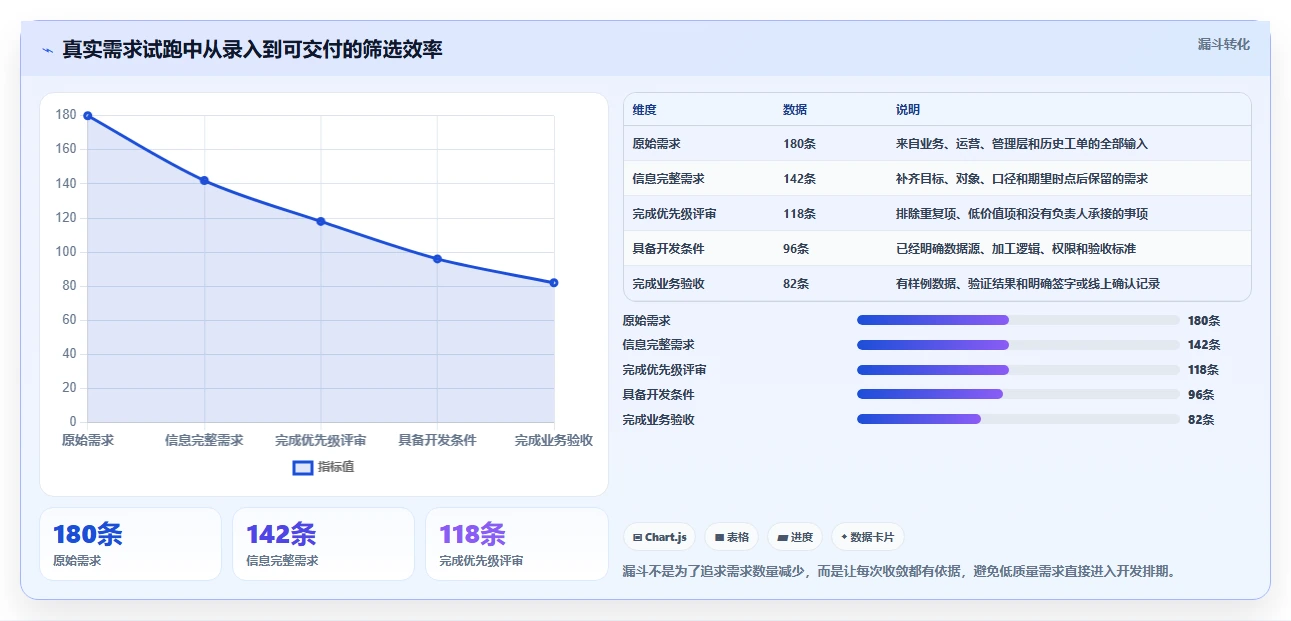
Task: Click description 有样例数据、验证结果和明确签字或线上确认记录
Action: [1028, 284]
